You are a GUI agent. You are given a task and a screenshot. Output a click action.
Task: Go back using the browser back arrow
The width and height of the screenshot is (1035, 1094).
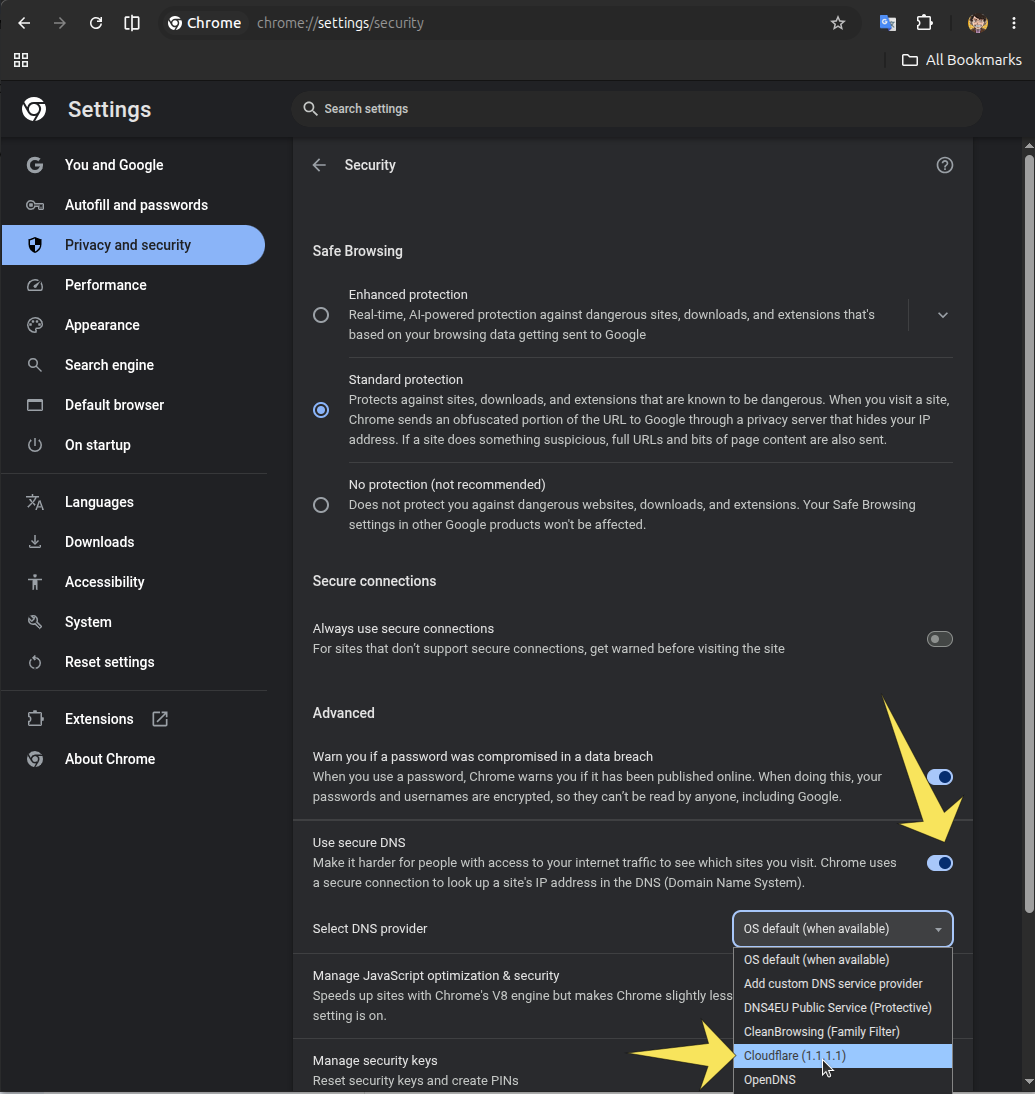24,23
